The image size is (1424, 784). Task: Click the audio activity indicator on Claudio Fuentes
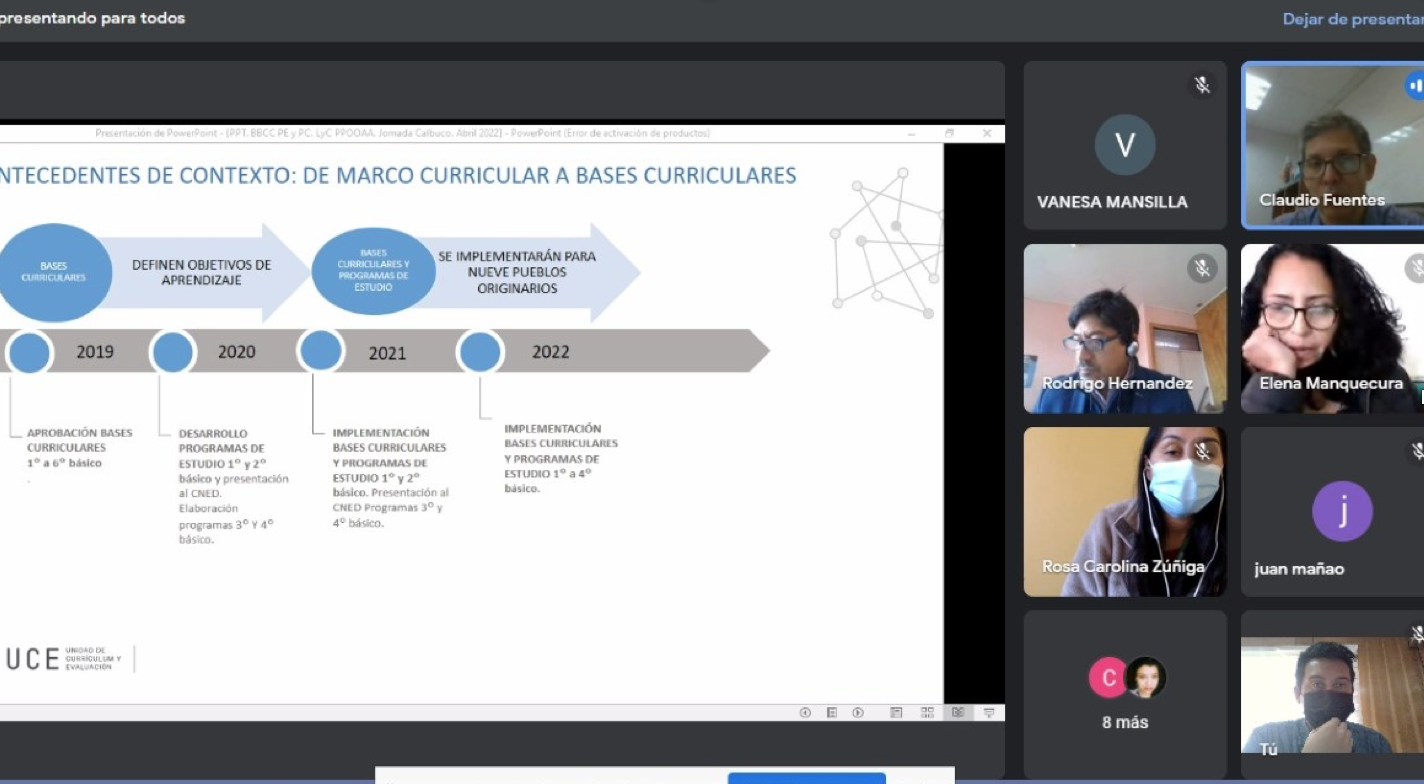pyautogui.click(x=1414, y=86)
